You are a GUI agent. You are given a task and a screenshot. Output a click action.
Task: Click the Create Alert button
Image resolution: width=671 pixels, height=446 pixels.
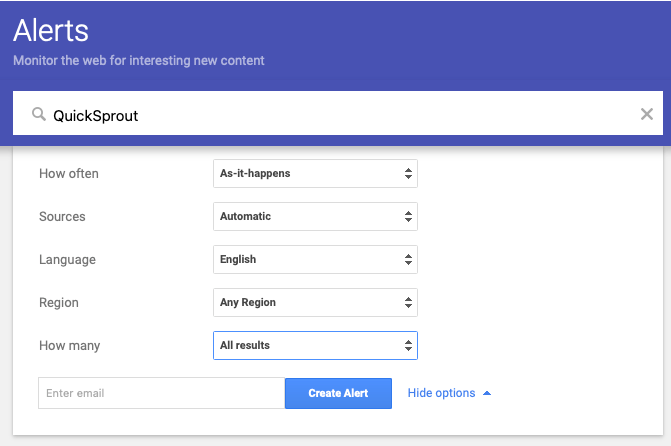coord(338,393)
